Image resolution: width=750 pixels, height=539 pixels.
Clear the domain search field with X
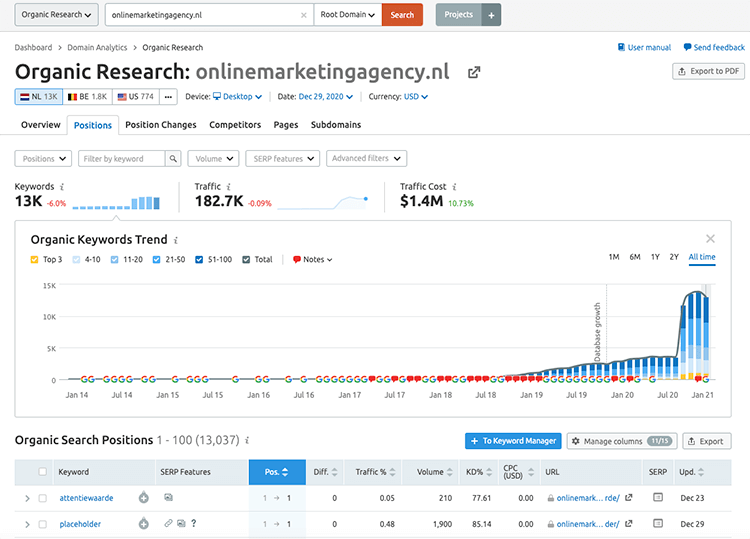click(303, 15)
